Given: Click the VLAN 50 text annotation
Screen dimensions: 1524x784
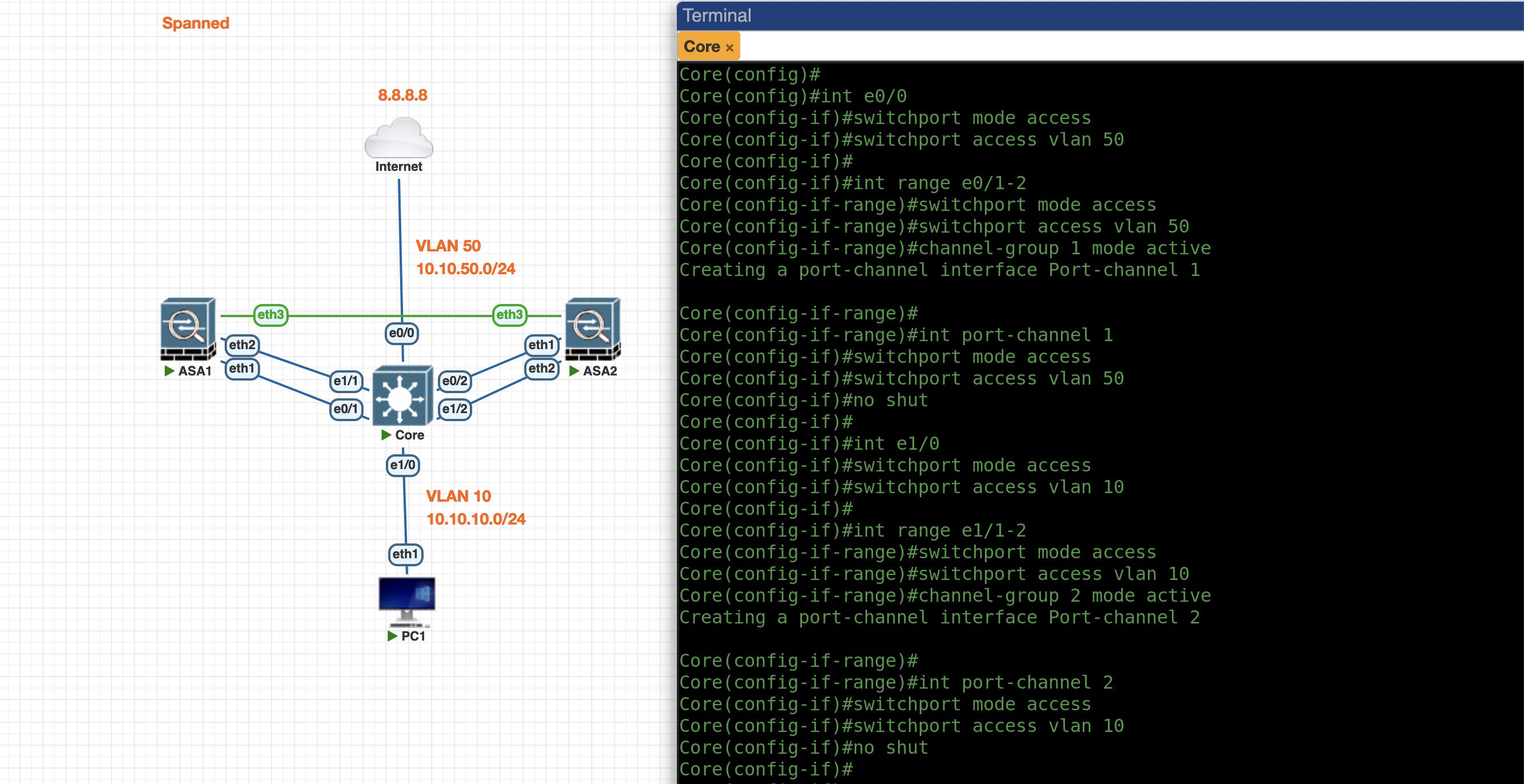Looking at the screenshot, I should coord(448,246).
